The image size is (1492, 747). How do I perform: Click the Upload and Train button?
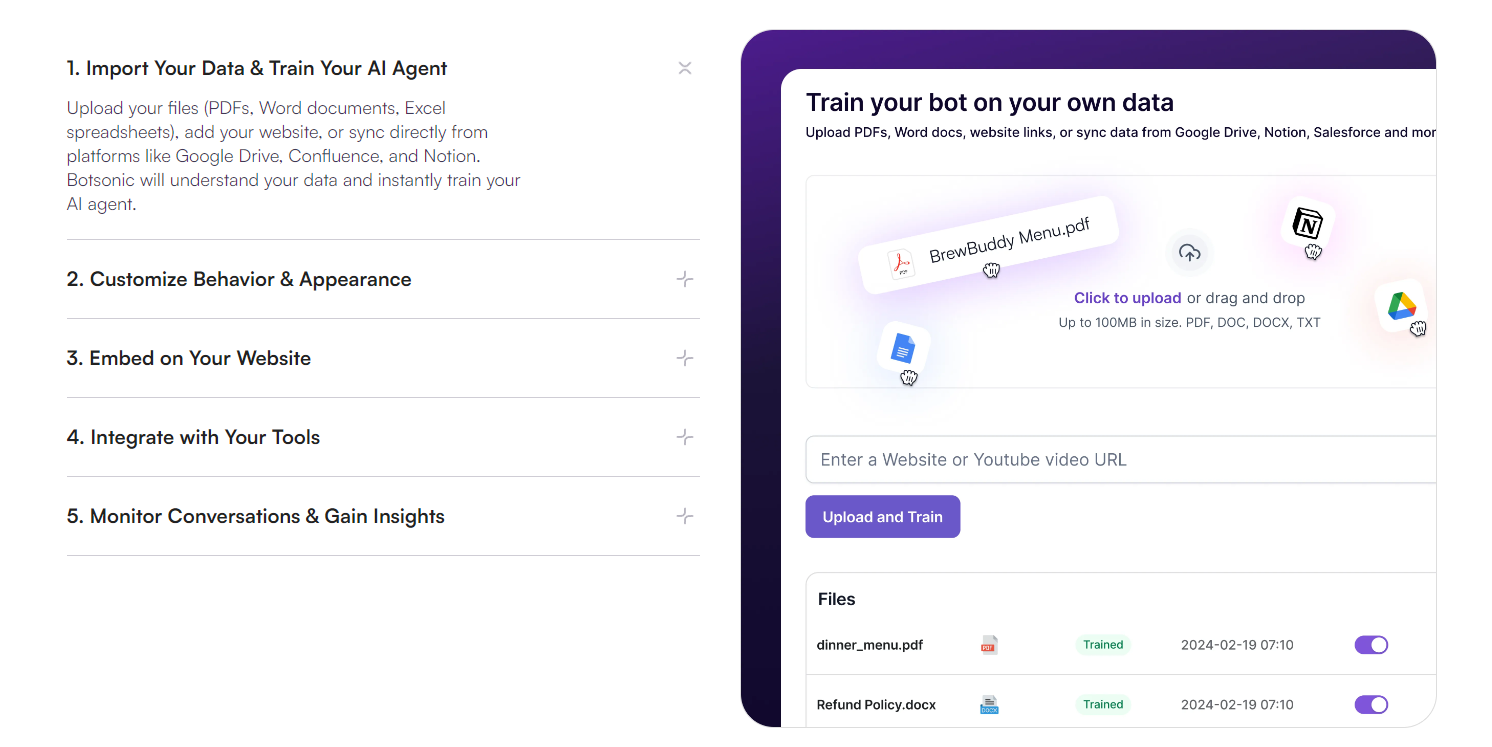point(883,517)
